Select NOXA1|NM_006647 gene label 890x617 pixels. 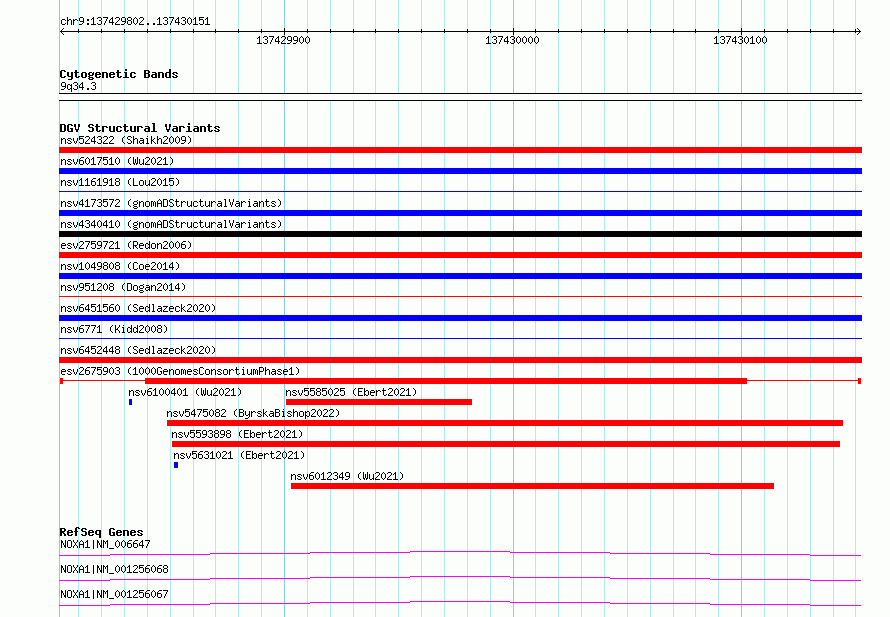click(x=105, y=544)
